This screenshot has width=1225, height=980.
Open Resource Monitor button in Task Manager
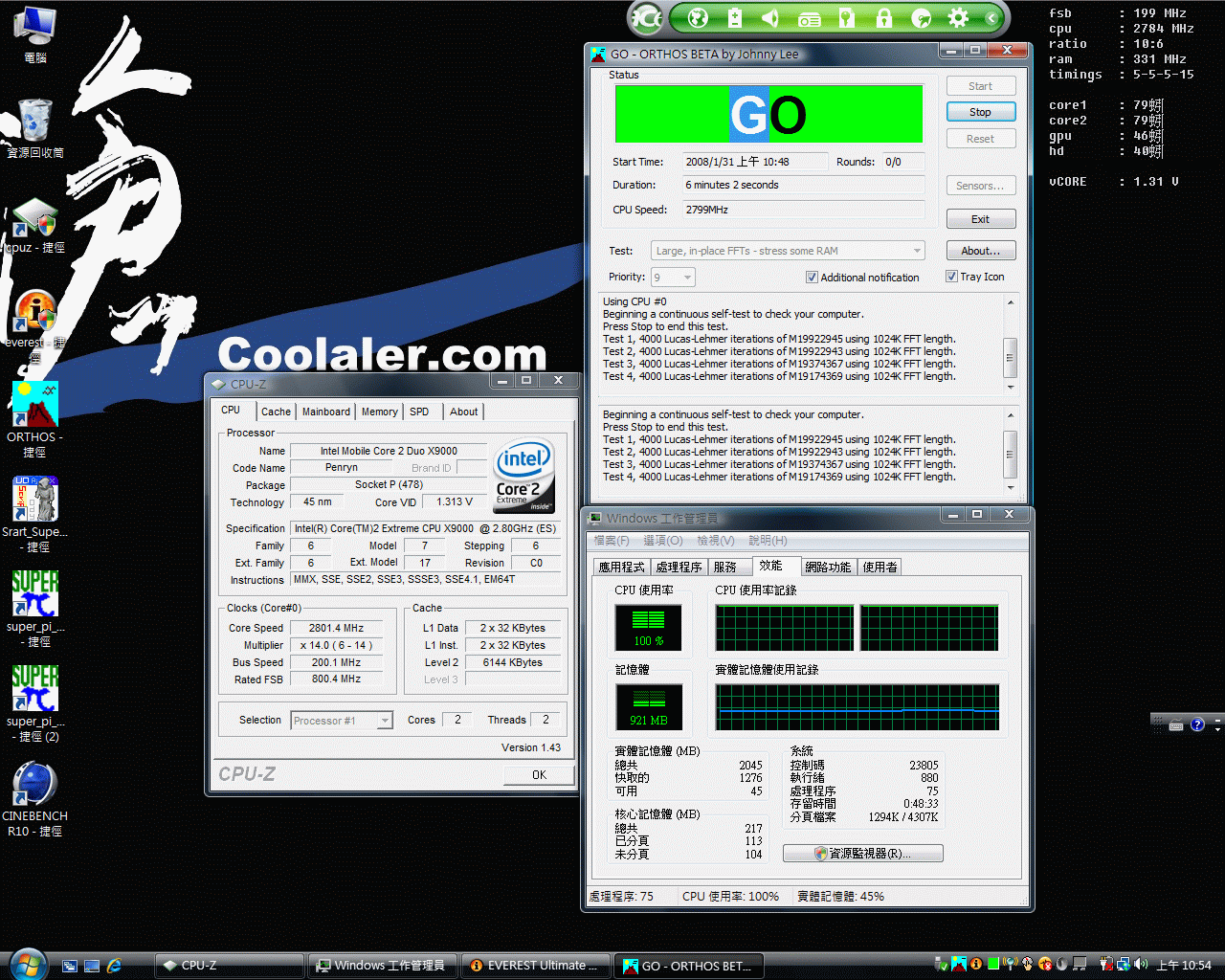[x=862, y=854]
